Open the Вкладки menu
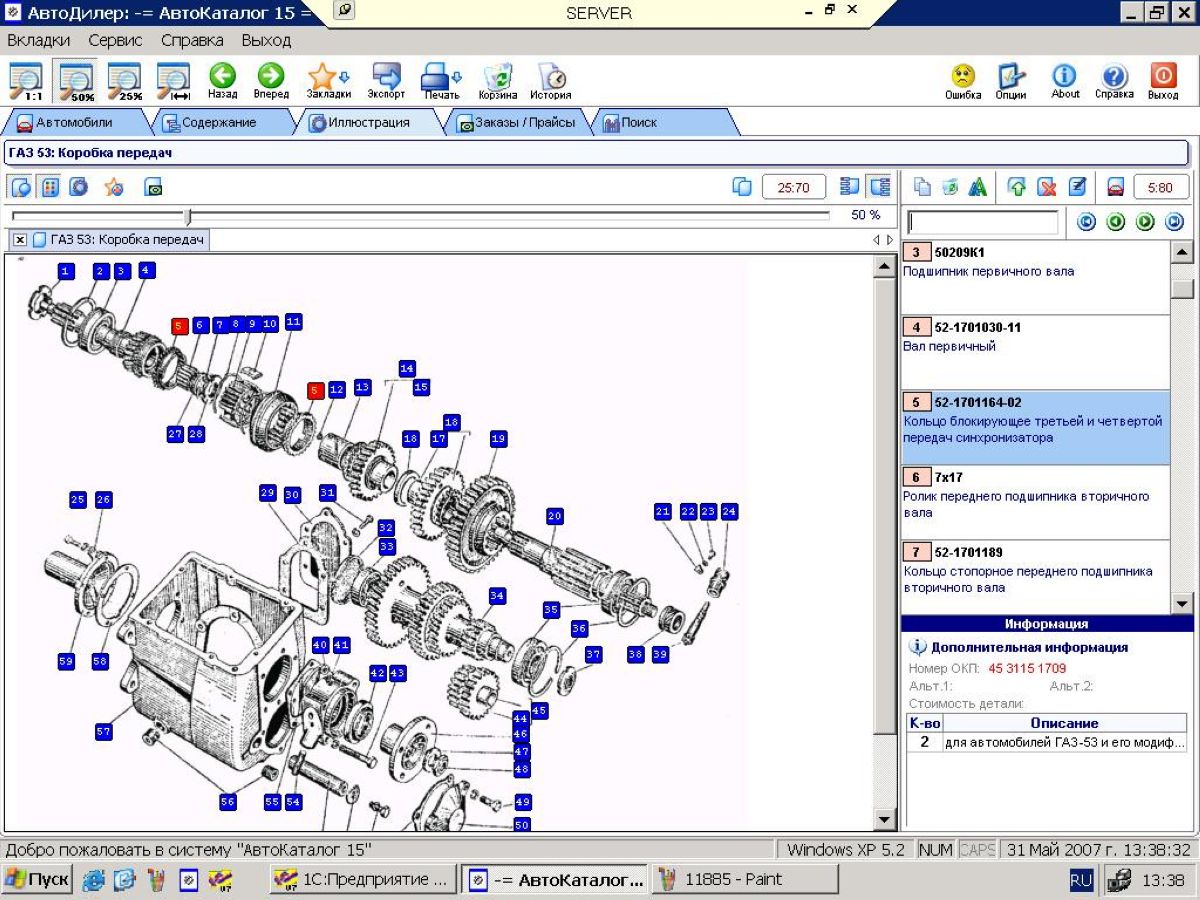The image size is (1200, 900). coord(39,40)
